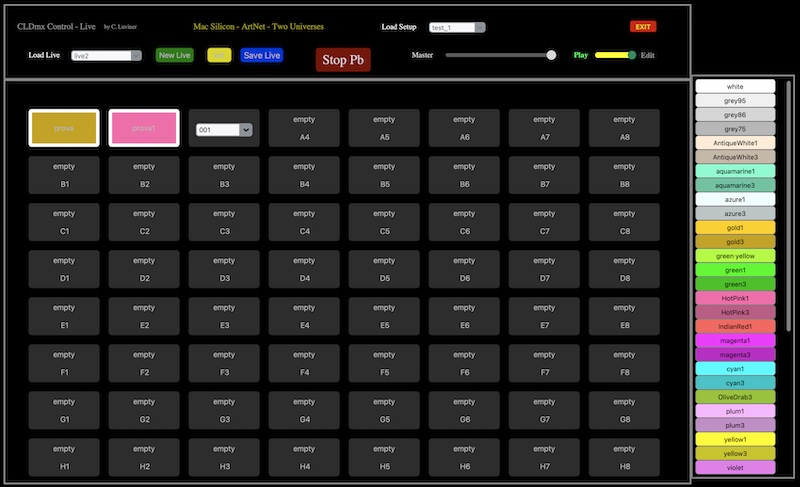Select the azure3 color swatch

point(735,213)
